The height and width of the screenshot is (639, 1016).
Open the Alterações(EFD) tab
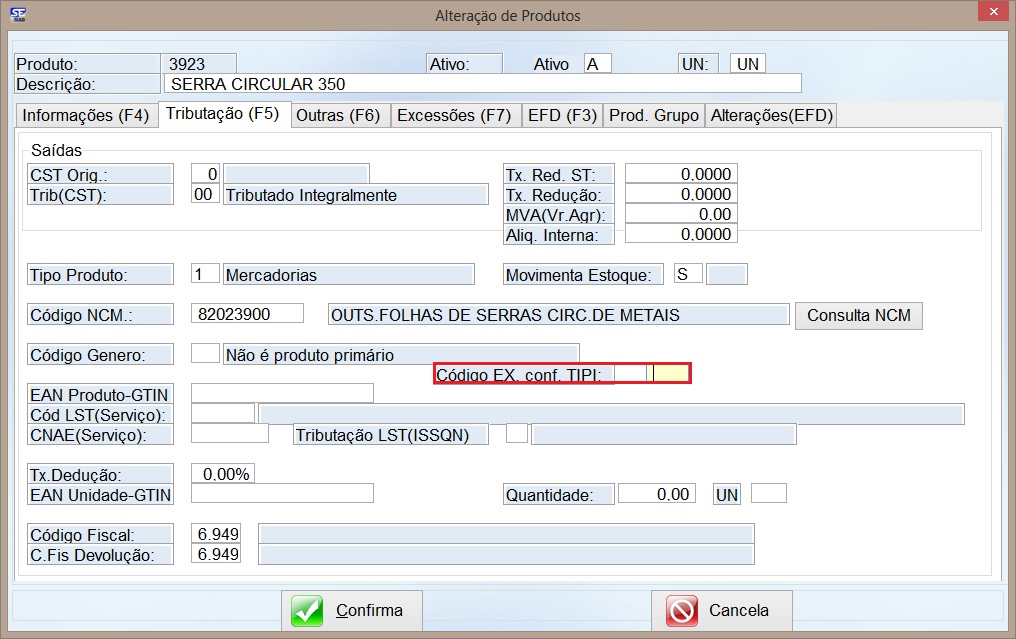click(x=770, y=115)
